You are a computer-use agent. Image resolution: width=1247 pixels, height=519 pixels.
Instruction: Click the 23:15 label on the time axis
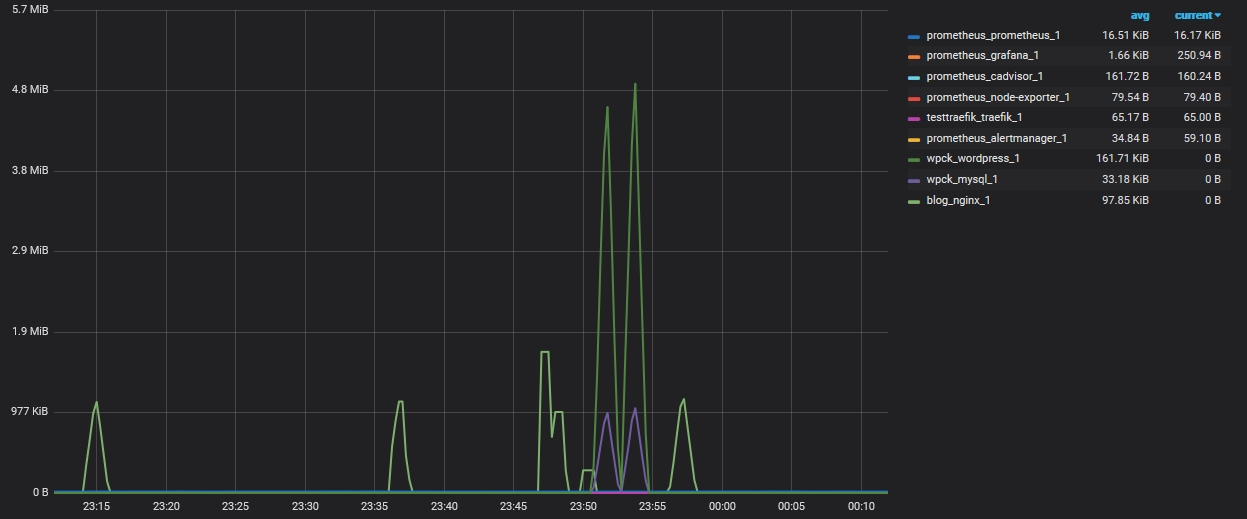click(x=96, y=507)
